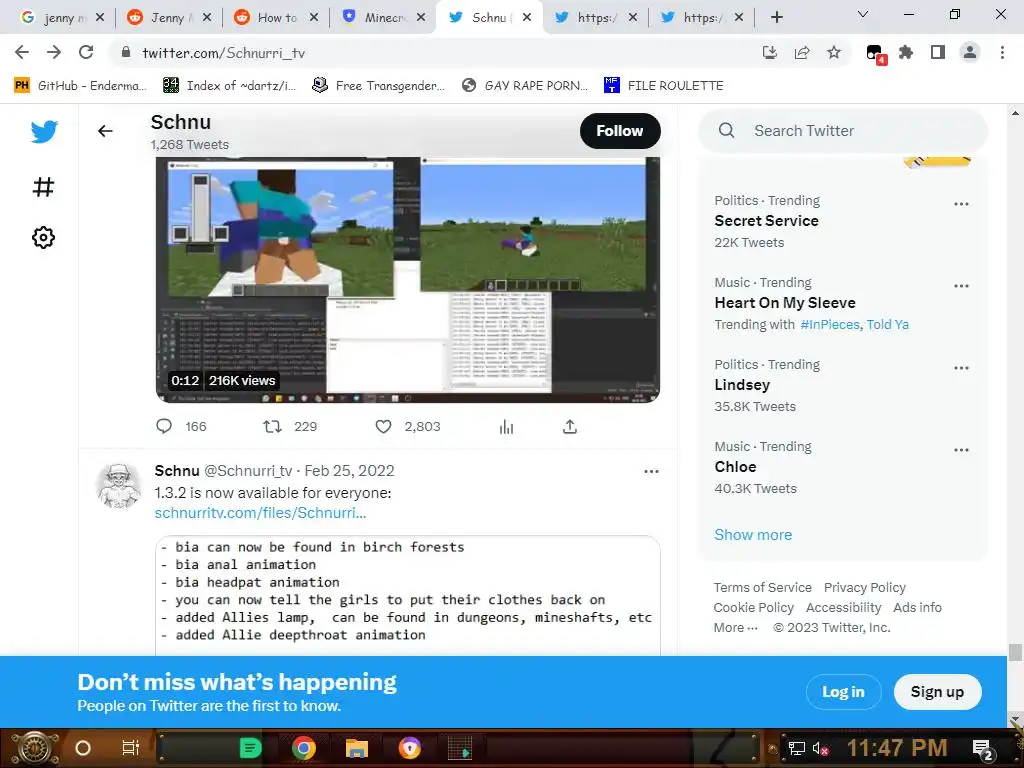Viewport: 1024px width, 768px height.
Task: Close the 'How to' tab
Action: 314,18
